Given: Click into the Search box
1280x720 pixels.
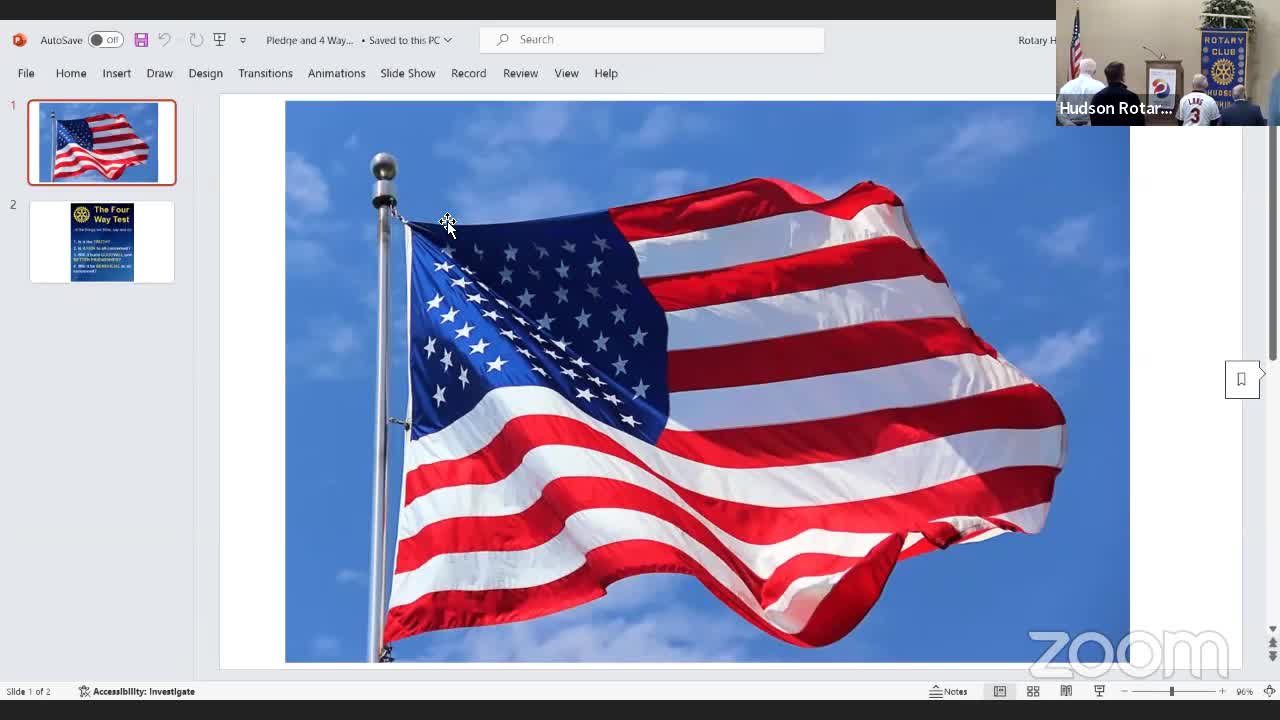Looking at the screenshot, I should pyautogui.click(x=652, y=39).
